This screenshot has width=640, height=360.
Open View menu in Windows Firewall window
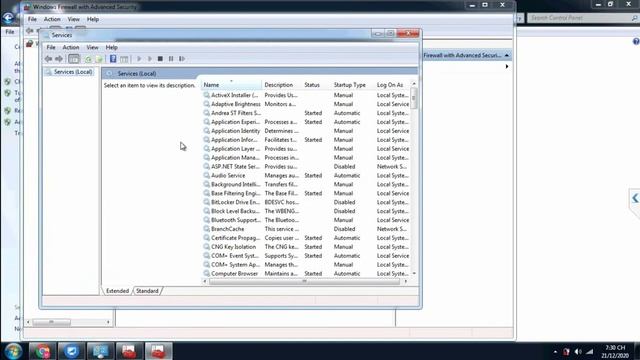click(73, 19)
